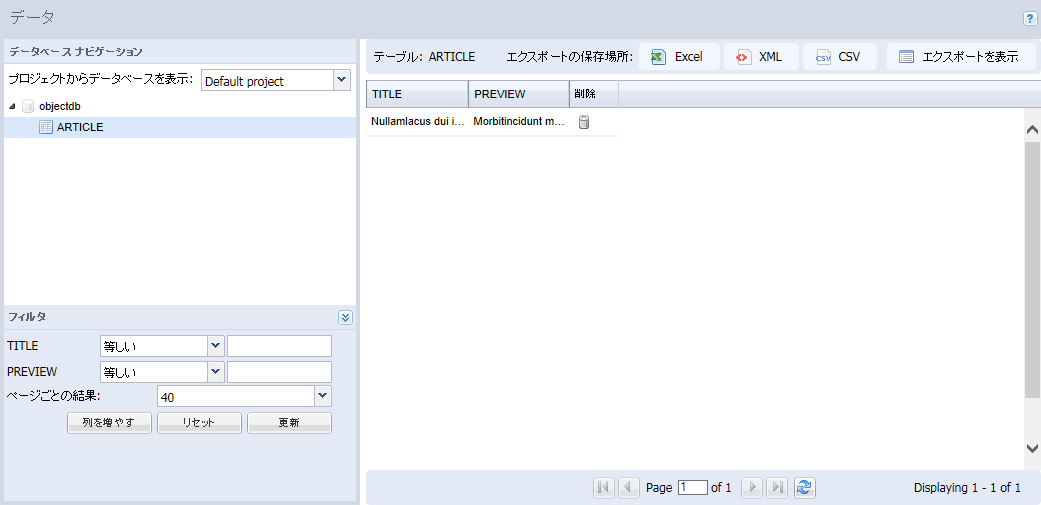Viewport: 1041px width, 505px height.
Task: Open the Default project dropdown
Action: (341, 80)
